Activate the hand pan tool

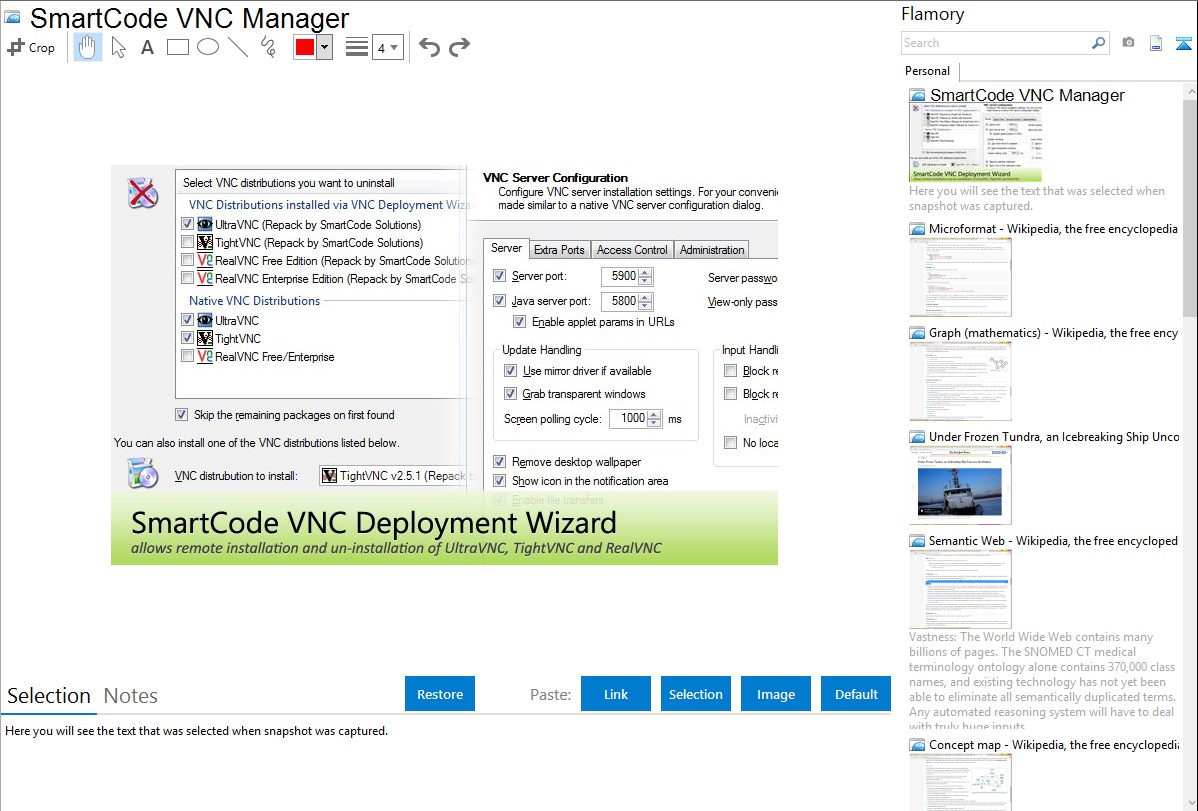(x=87, y=47)
